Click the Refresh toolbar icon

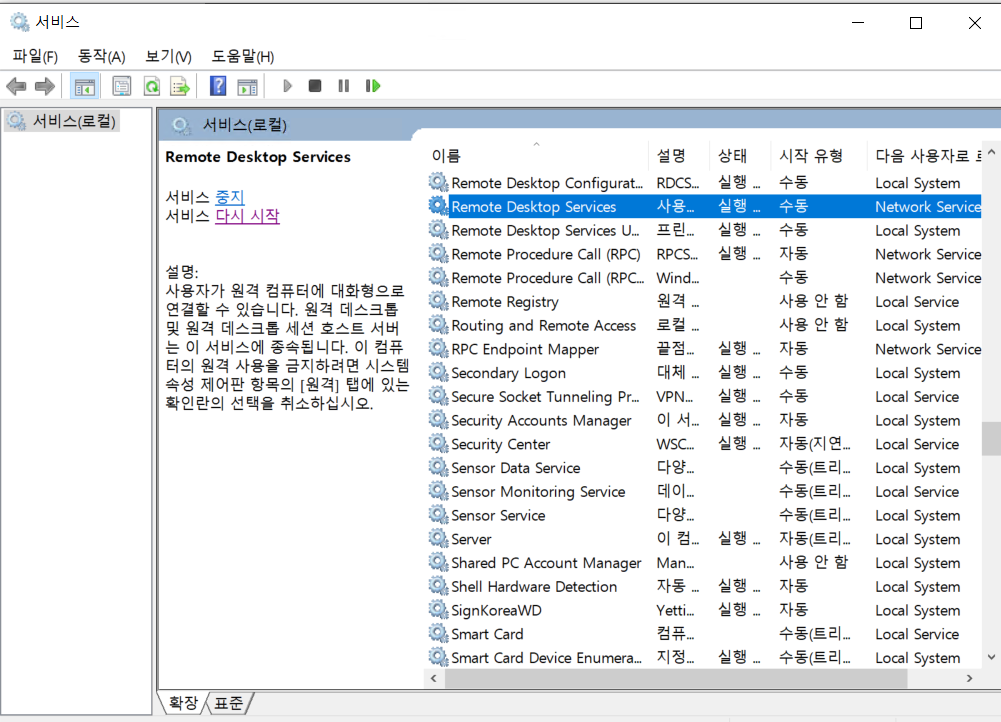coord(152,86)
